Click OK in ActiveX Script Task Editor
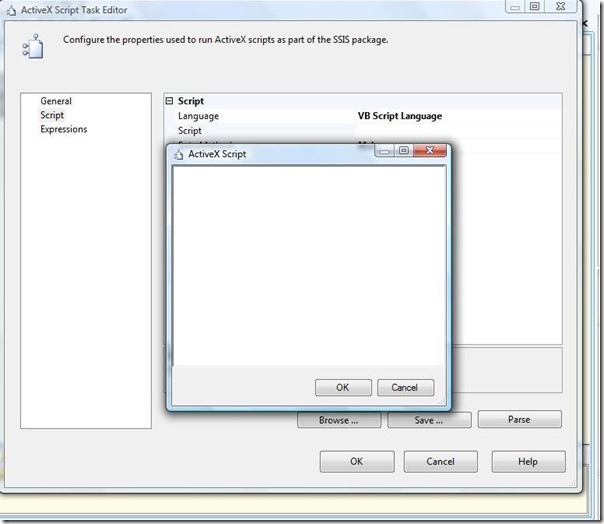 point(357,462)
